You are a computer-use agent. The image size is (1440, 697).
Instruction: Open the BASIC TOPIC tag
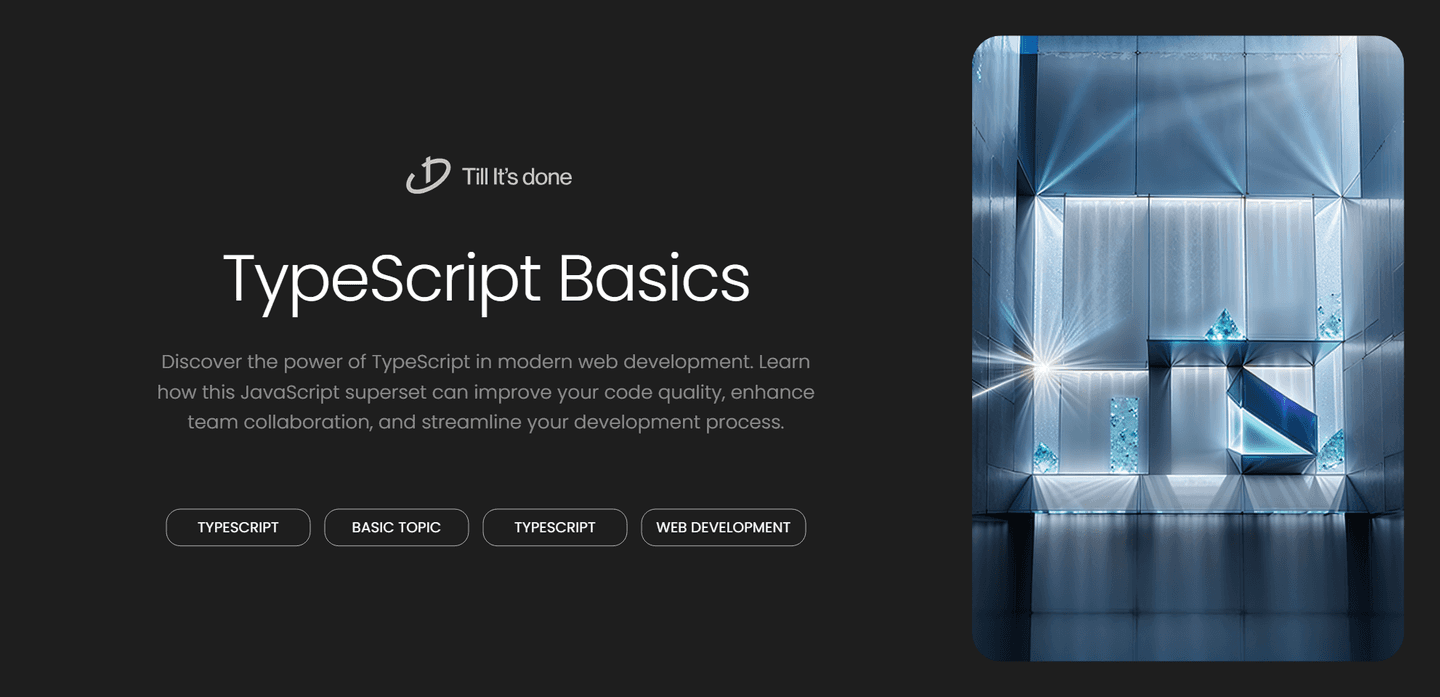tap(396, 527)
